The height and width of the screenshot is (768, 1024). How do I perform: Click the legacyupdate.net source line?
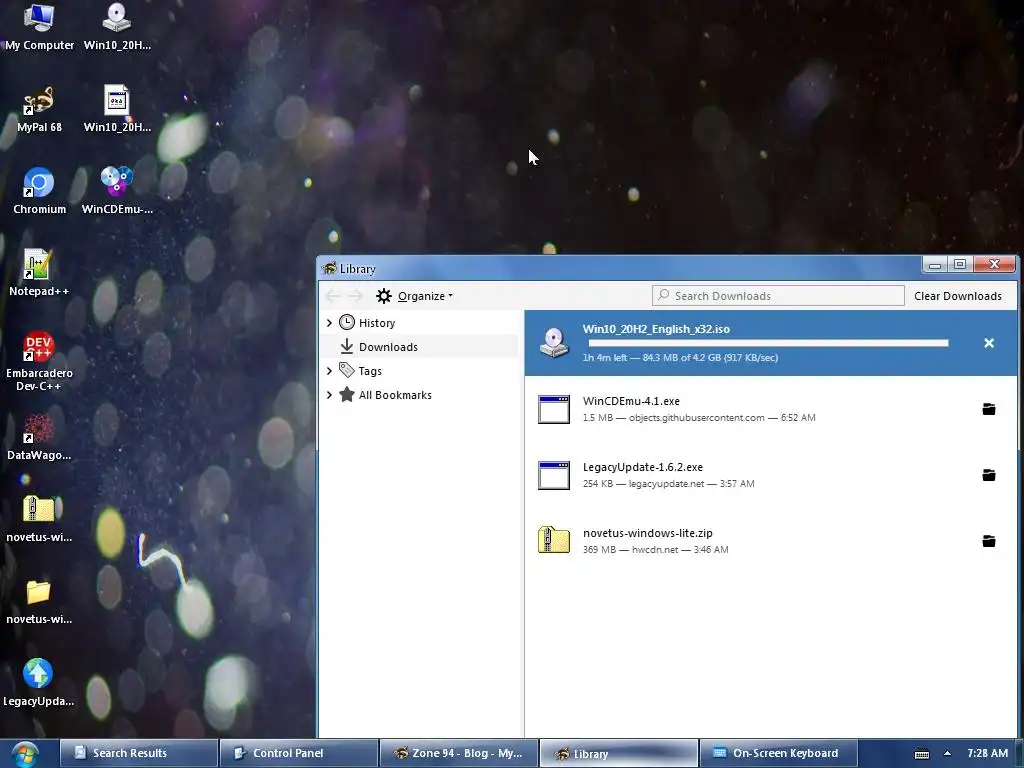(x=668, y=484)
